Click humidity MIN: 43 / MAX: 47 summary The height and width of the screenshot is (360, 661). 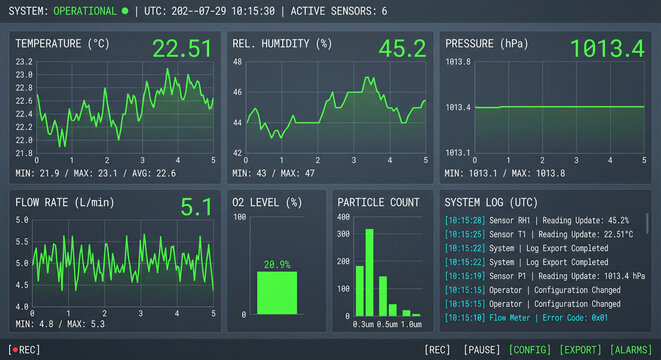pos(273,173)
